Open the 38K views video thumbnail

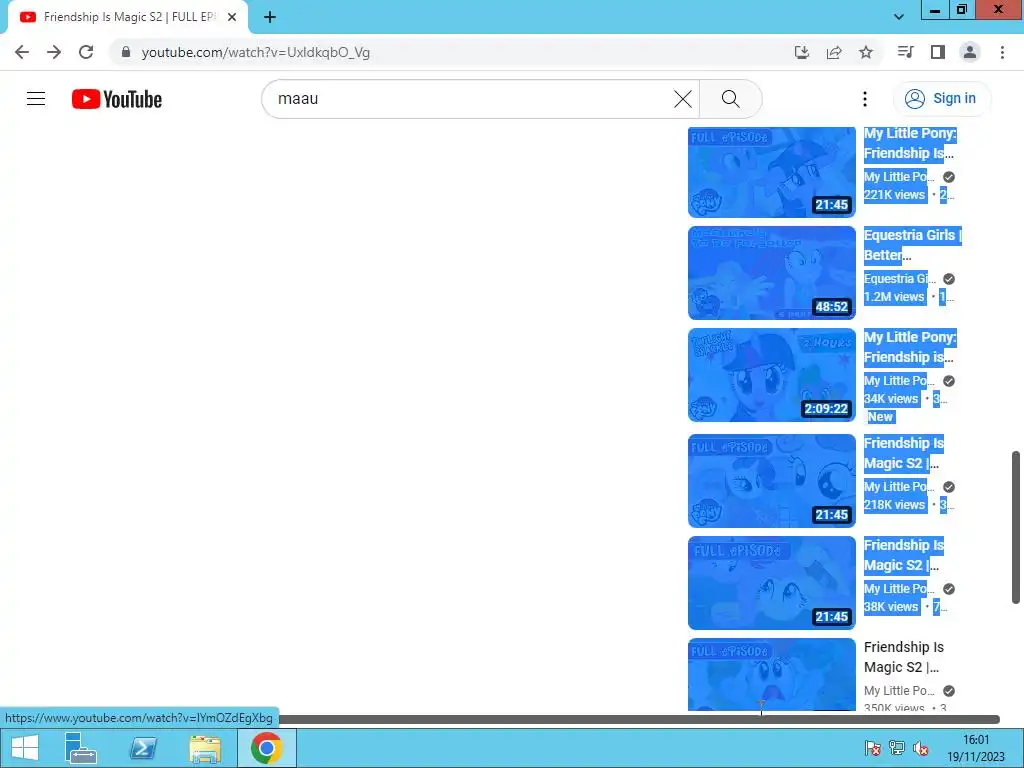click(771, 583)
